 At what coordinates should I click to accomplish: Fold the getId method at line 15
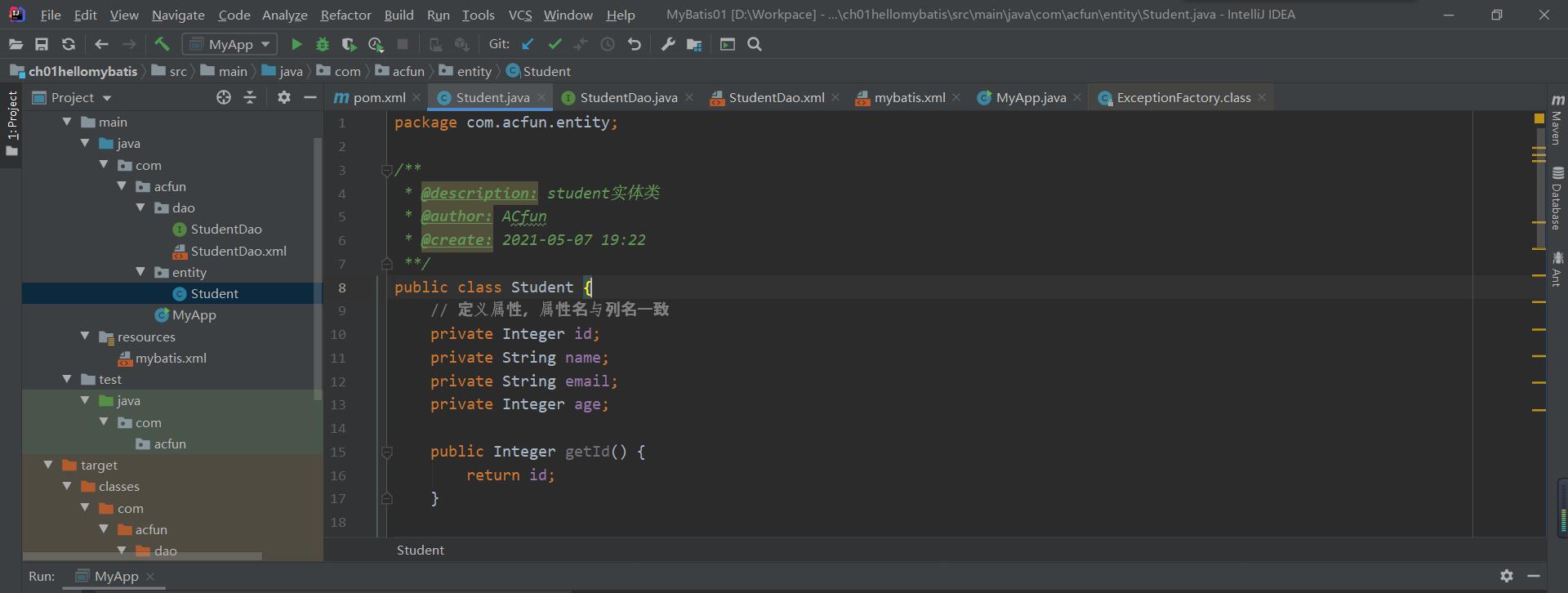pyautogui.click(x=387, y=452)
